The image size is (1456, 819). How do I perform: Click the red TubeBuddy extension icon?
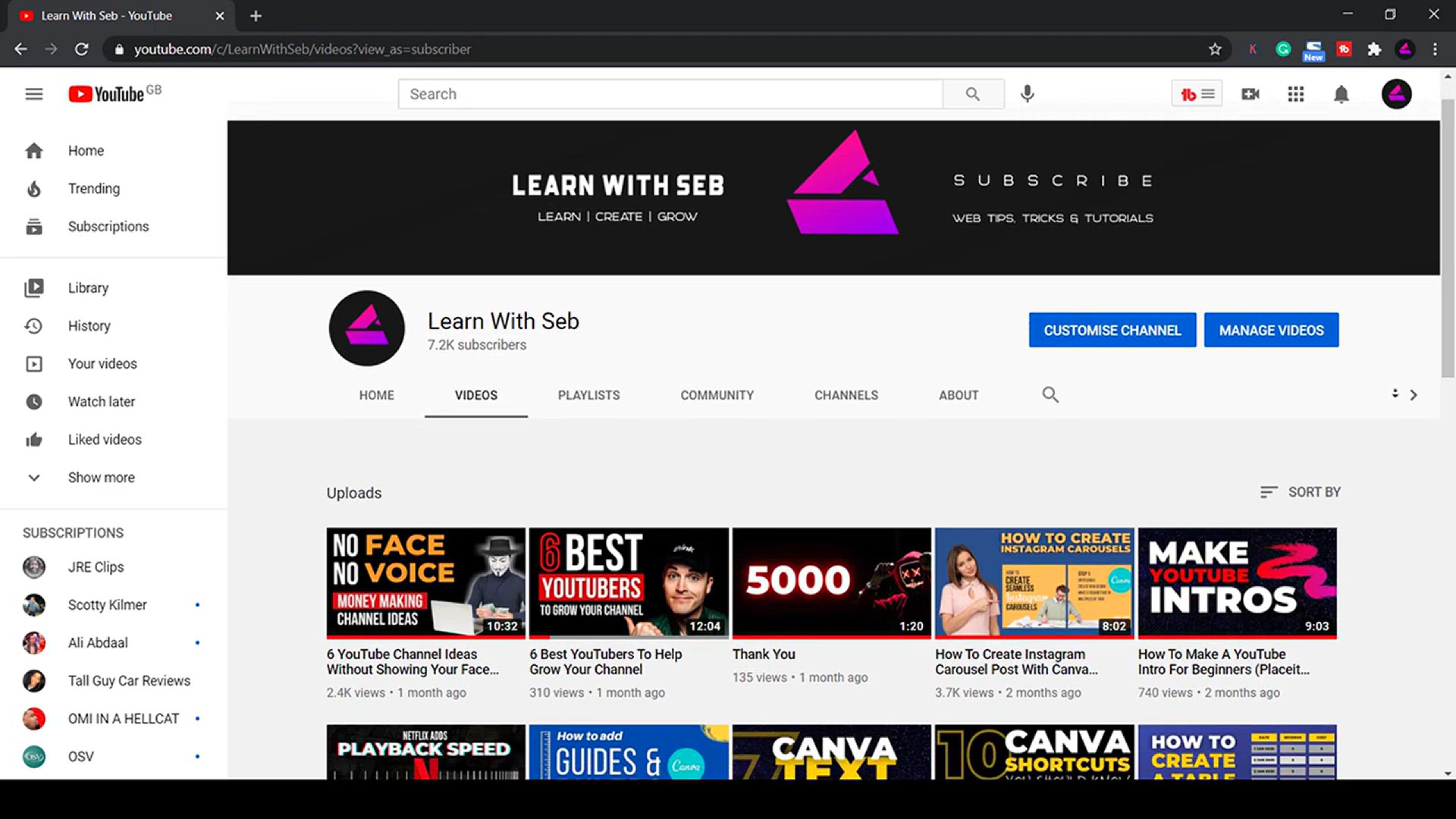[1344, 49]
